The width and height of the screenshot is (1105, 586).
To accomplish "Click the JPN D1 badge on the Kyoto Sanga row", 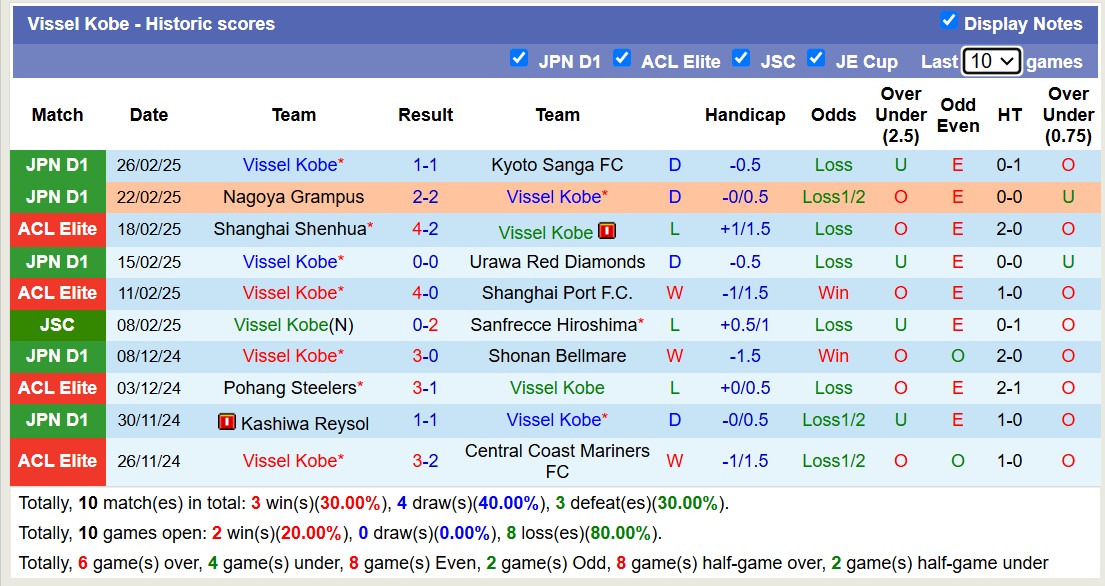I will tap(57, 164).
